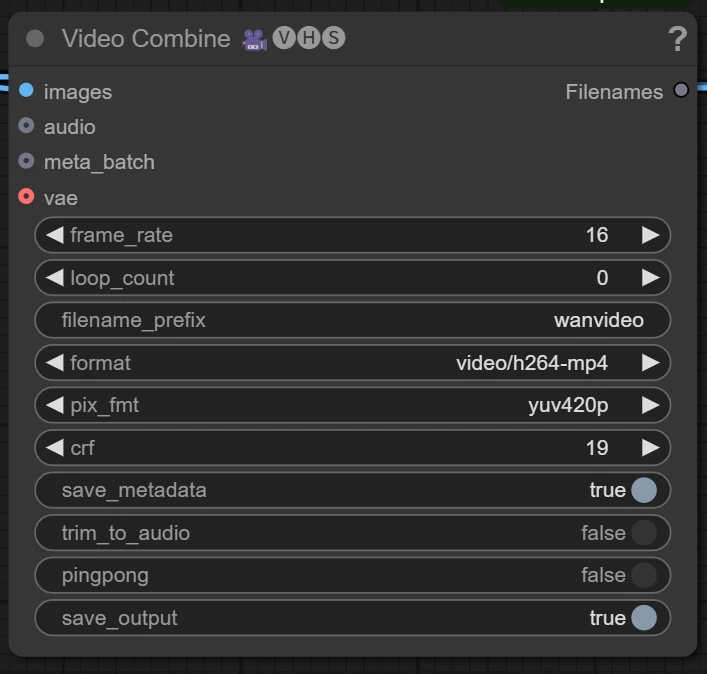Switch off the save_output toggle

644,618
